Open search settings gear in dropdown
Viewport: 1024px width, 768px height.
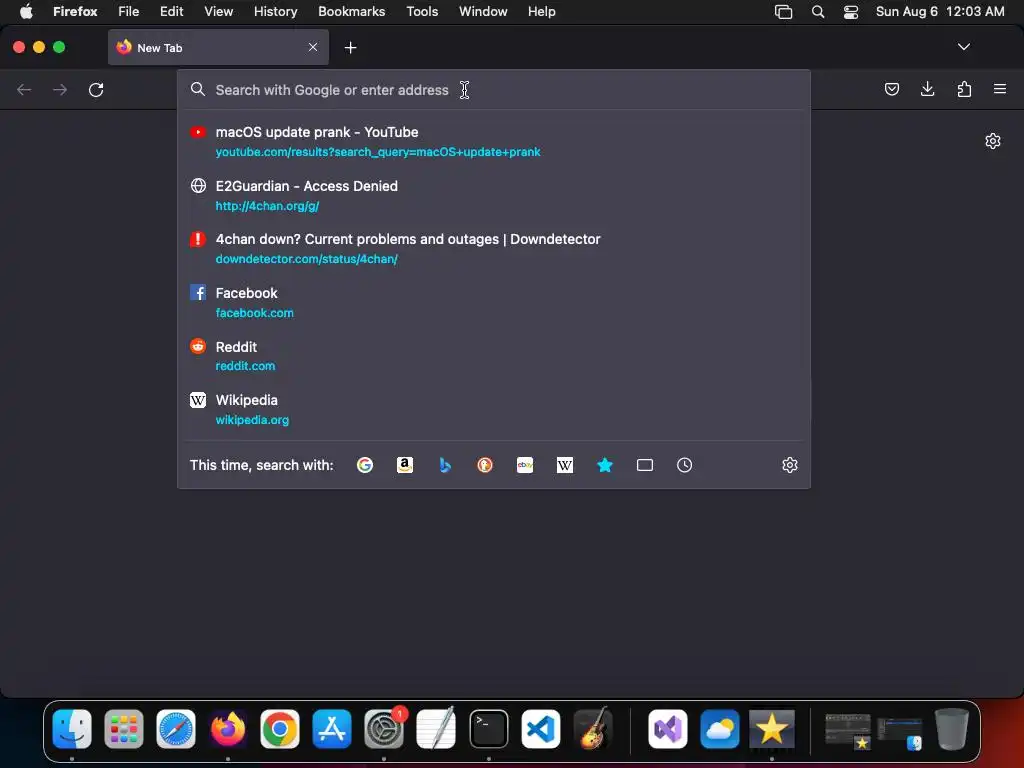[x=790, y=465]
